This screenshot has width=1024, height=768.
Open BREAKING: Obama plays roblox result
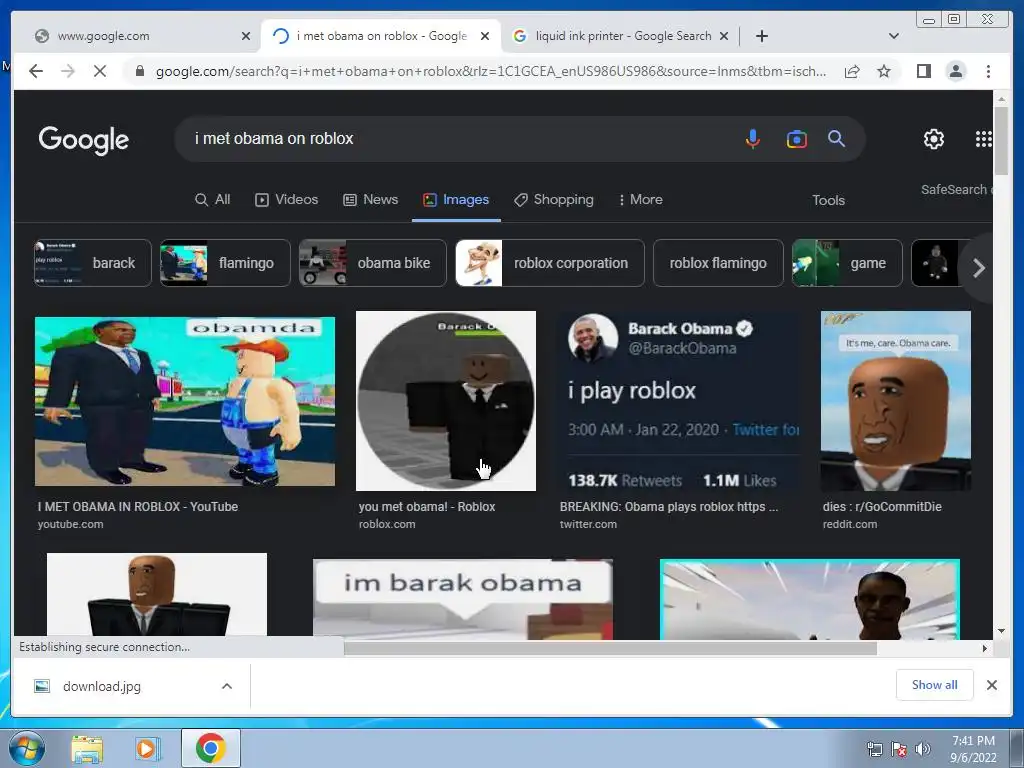(x=669, y=507)
